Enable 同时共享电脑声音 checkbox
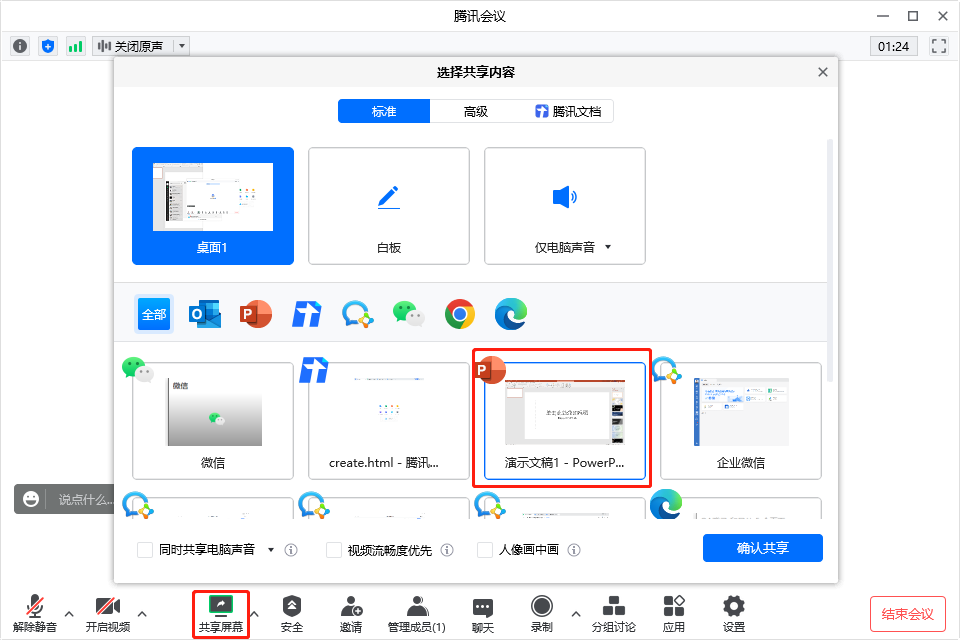This screenshot has height=640, width=960. coord(145,550)
